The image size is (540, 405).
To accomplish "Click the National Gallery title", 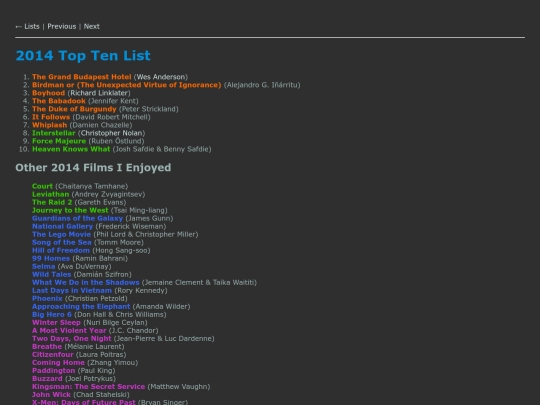I will point(63,226).
